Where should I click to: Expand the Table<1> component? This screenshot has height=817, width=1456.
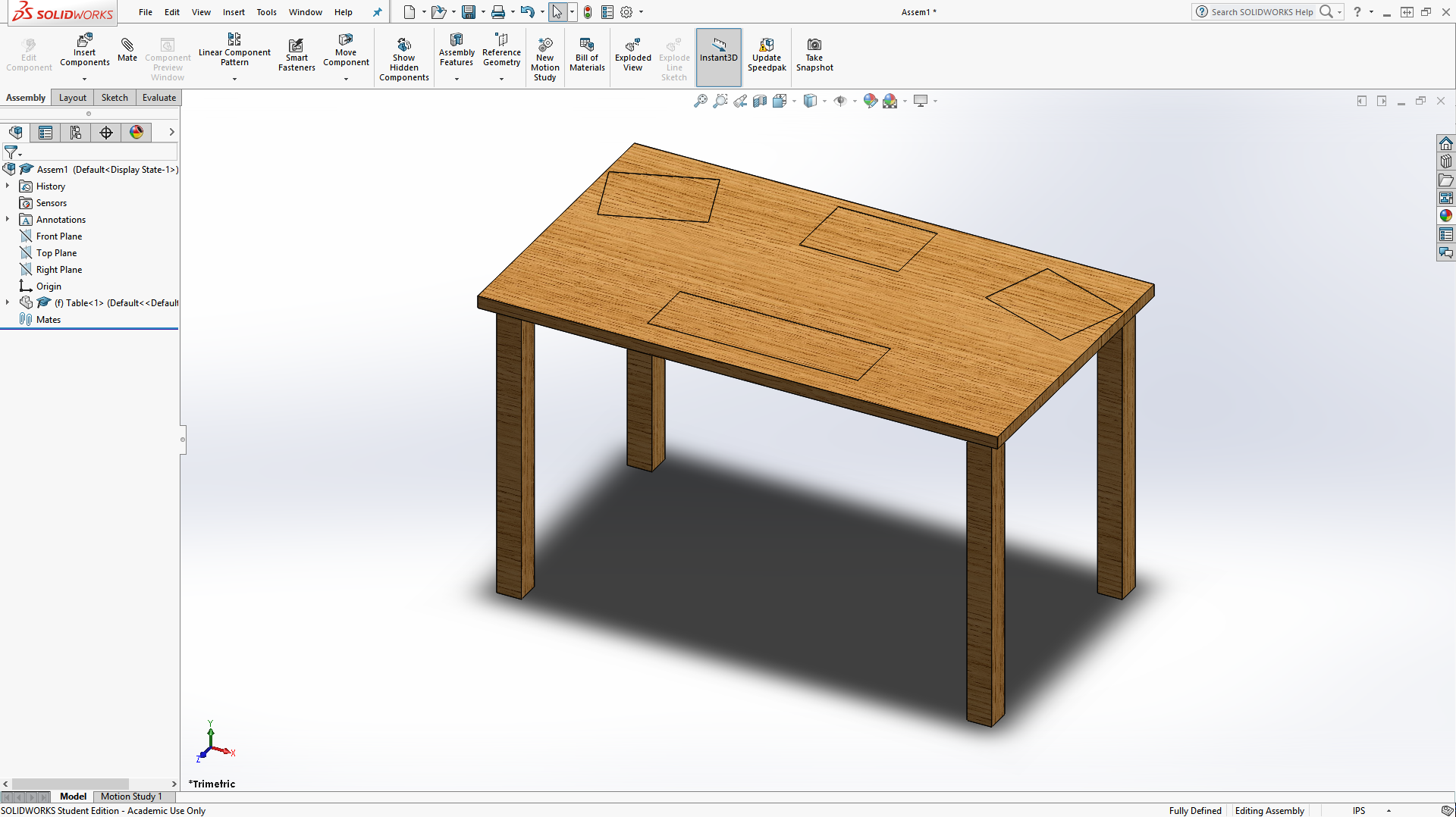(8, 302)
